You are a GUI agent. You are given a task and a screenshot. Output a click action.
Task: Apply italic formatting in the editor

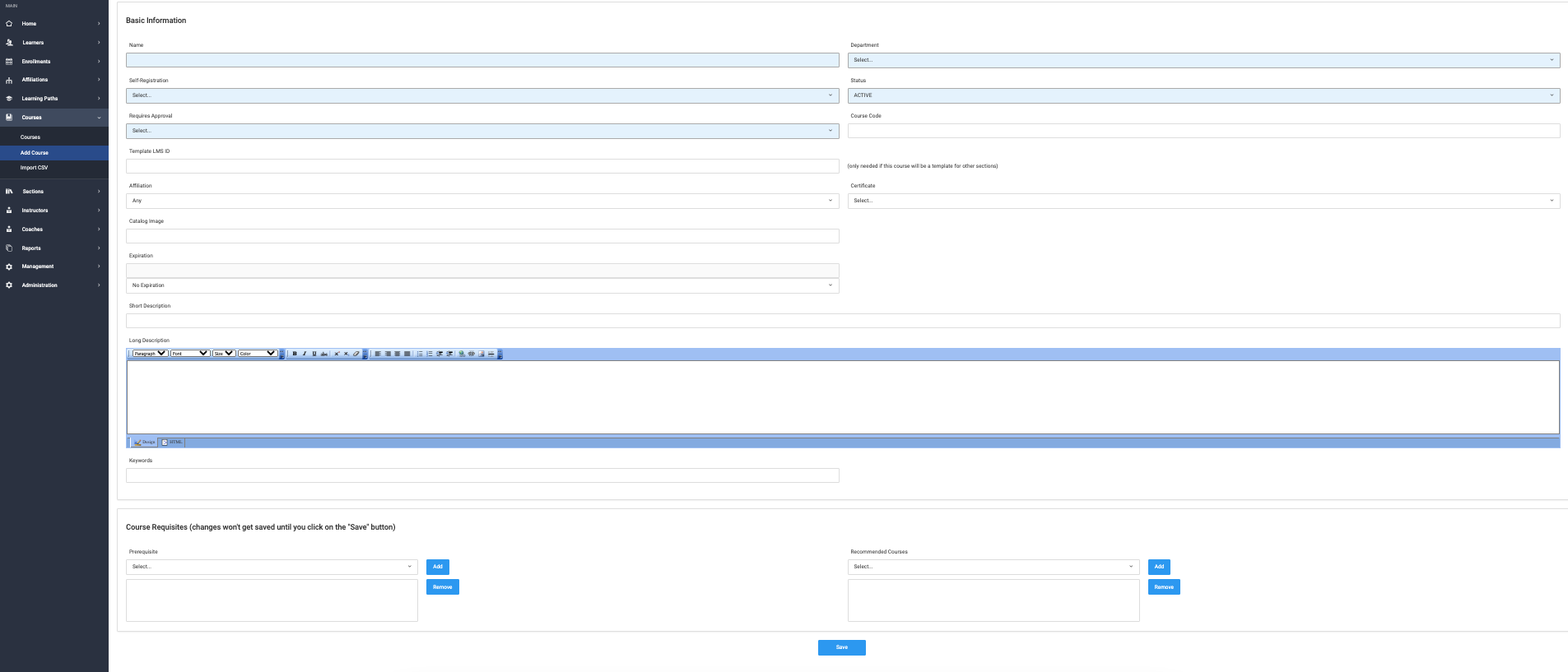coord(305,354)
